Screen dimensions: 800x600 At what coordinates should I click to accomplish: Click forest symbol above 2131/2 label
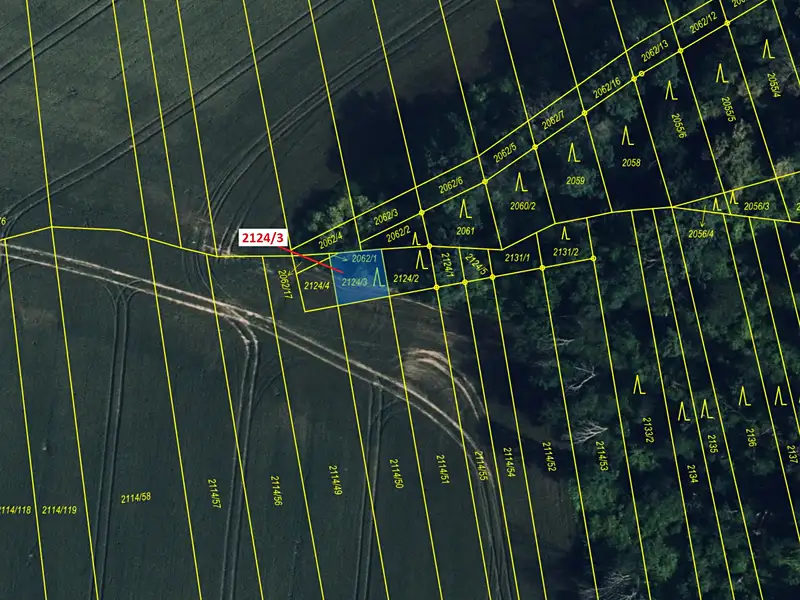click(565, 234)
